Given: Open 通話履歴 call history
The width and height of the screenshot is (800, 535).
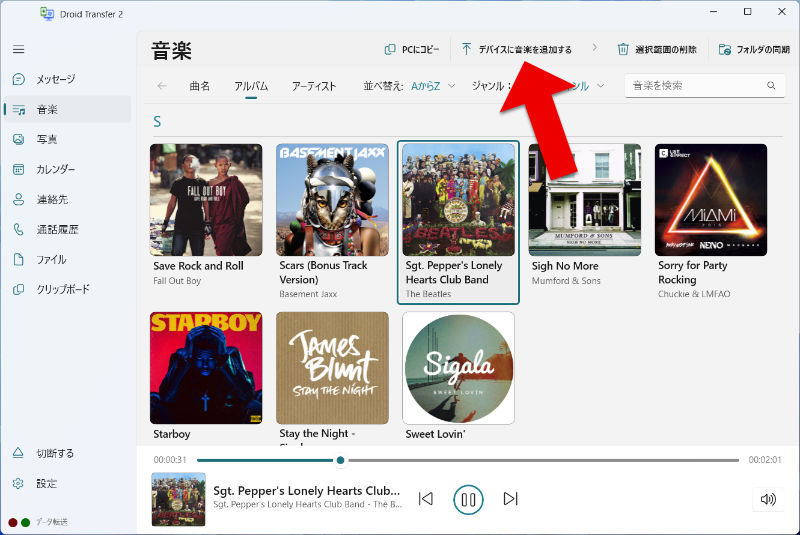Looking at the screenshot, I should tap(67, 229).
